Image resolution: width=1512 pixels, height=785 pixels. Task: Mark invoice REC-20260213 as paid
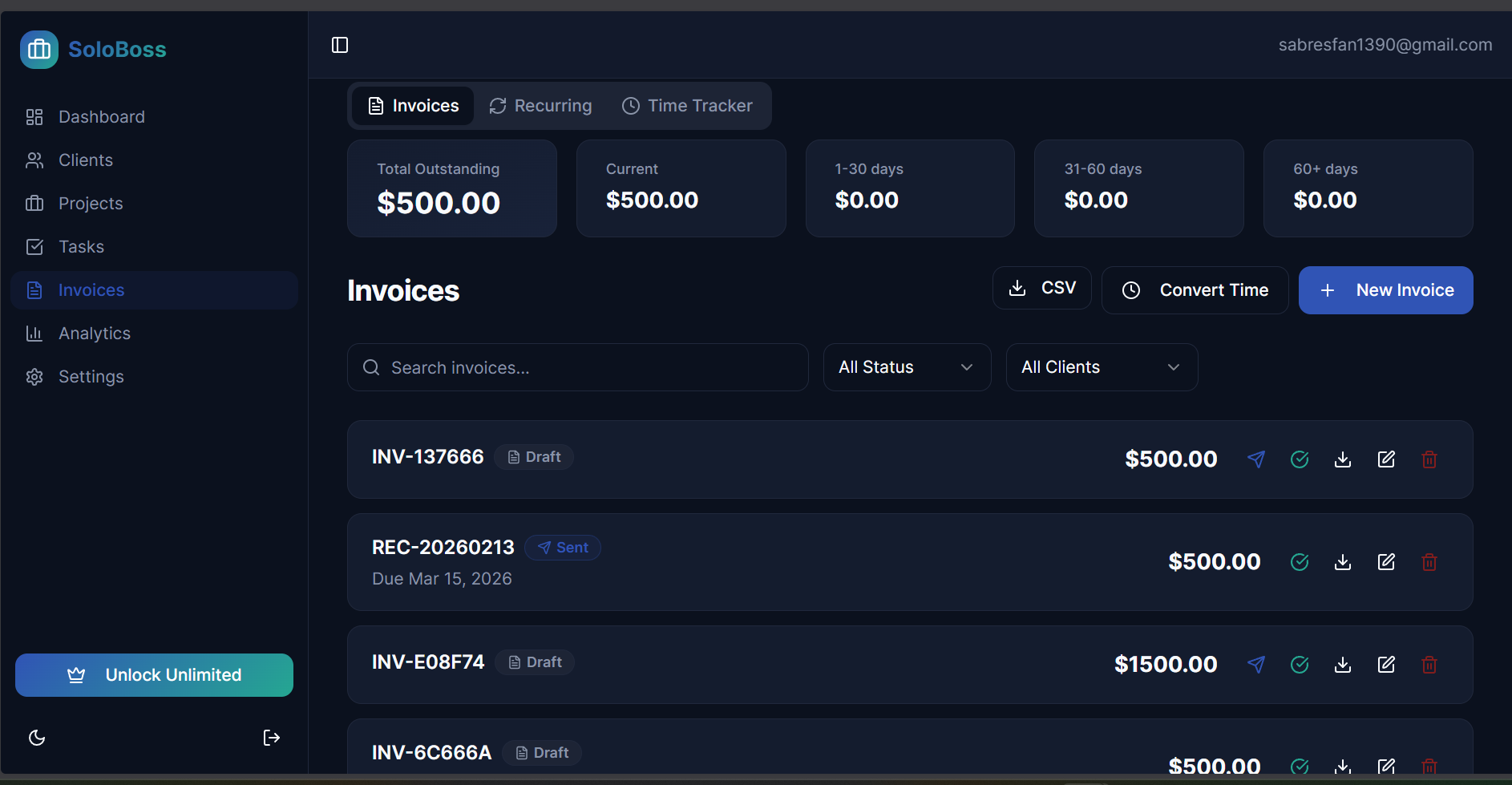click(x=1300, y=561)
